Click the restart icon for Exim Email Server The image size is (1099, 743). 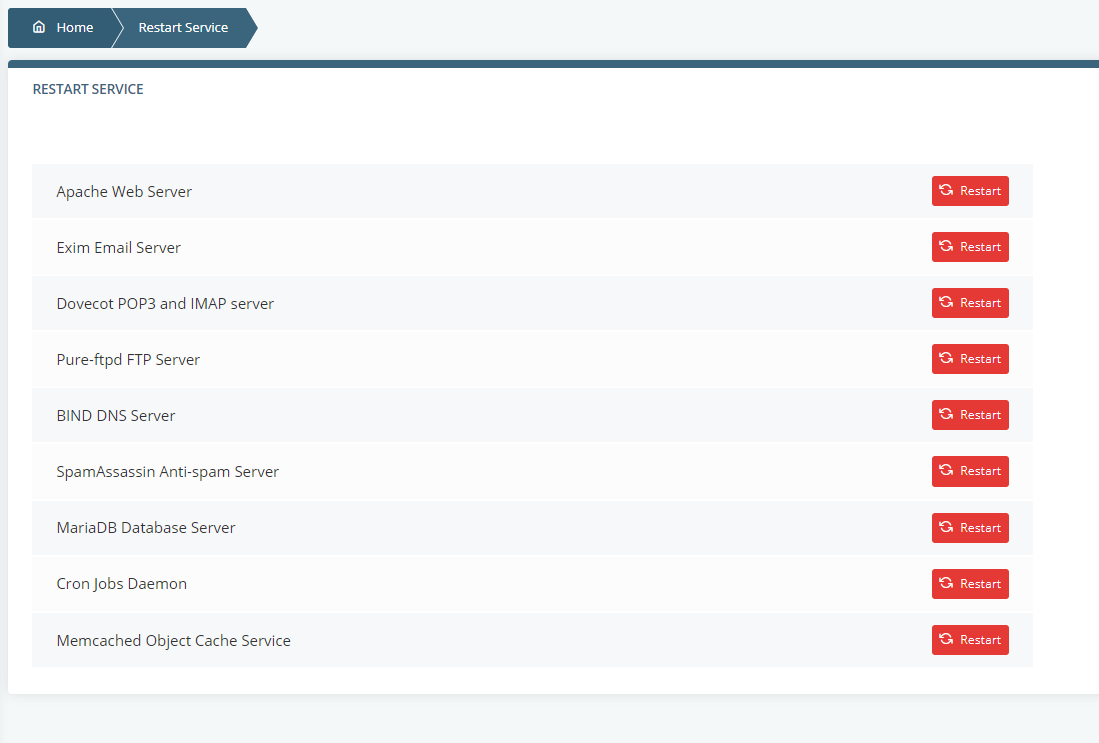944,247
